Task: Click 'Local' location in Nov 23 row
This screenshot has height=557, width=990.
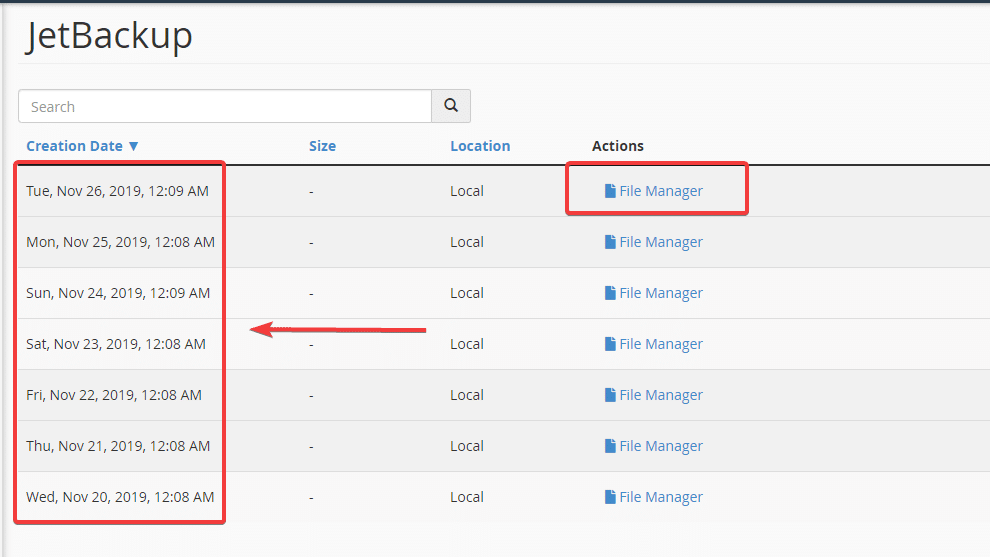Action: click(467, 344)
